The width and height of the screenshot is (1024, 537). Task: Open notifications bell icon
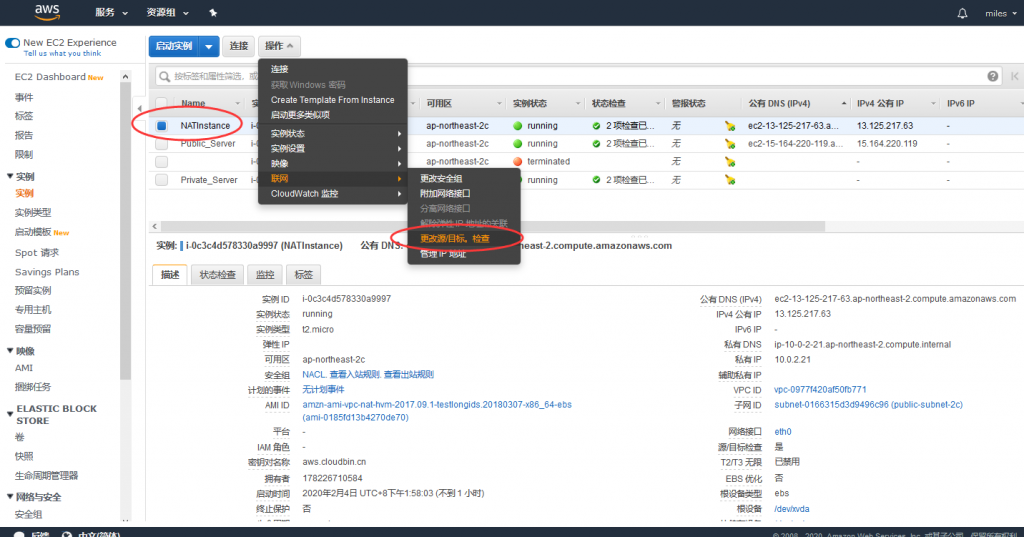(962, 13)
